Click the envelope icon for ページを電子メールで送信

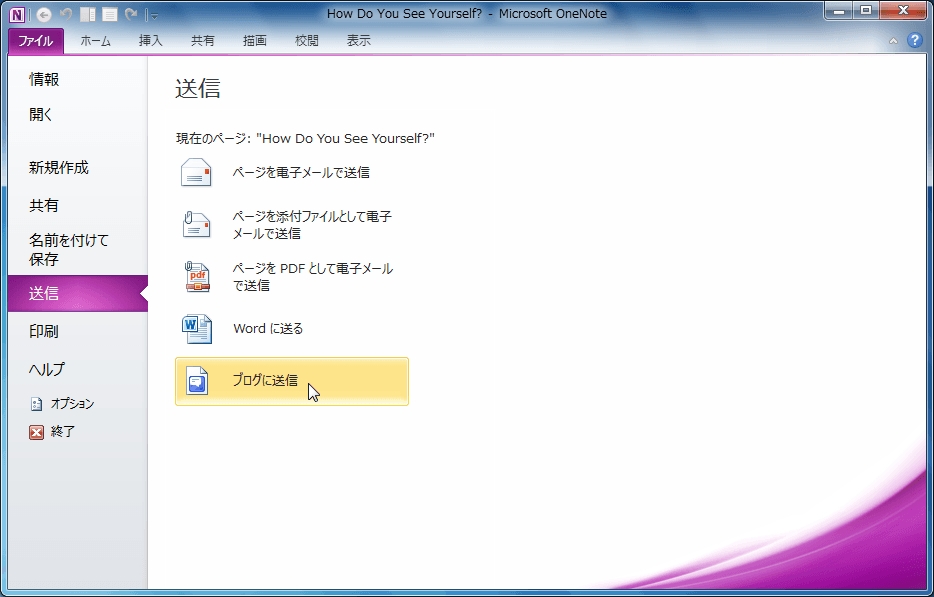click(x=196, y=172)
